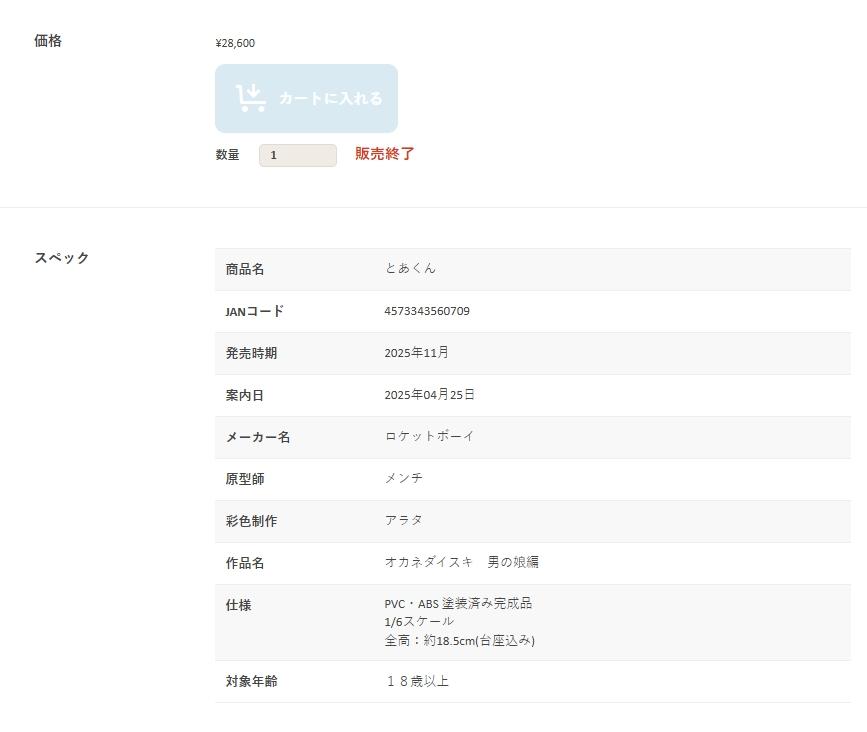Click the 数量 label
Viewport: 867px width, 732px height.
[x=227, y=155]
